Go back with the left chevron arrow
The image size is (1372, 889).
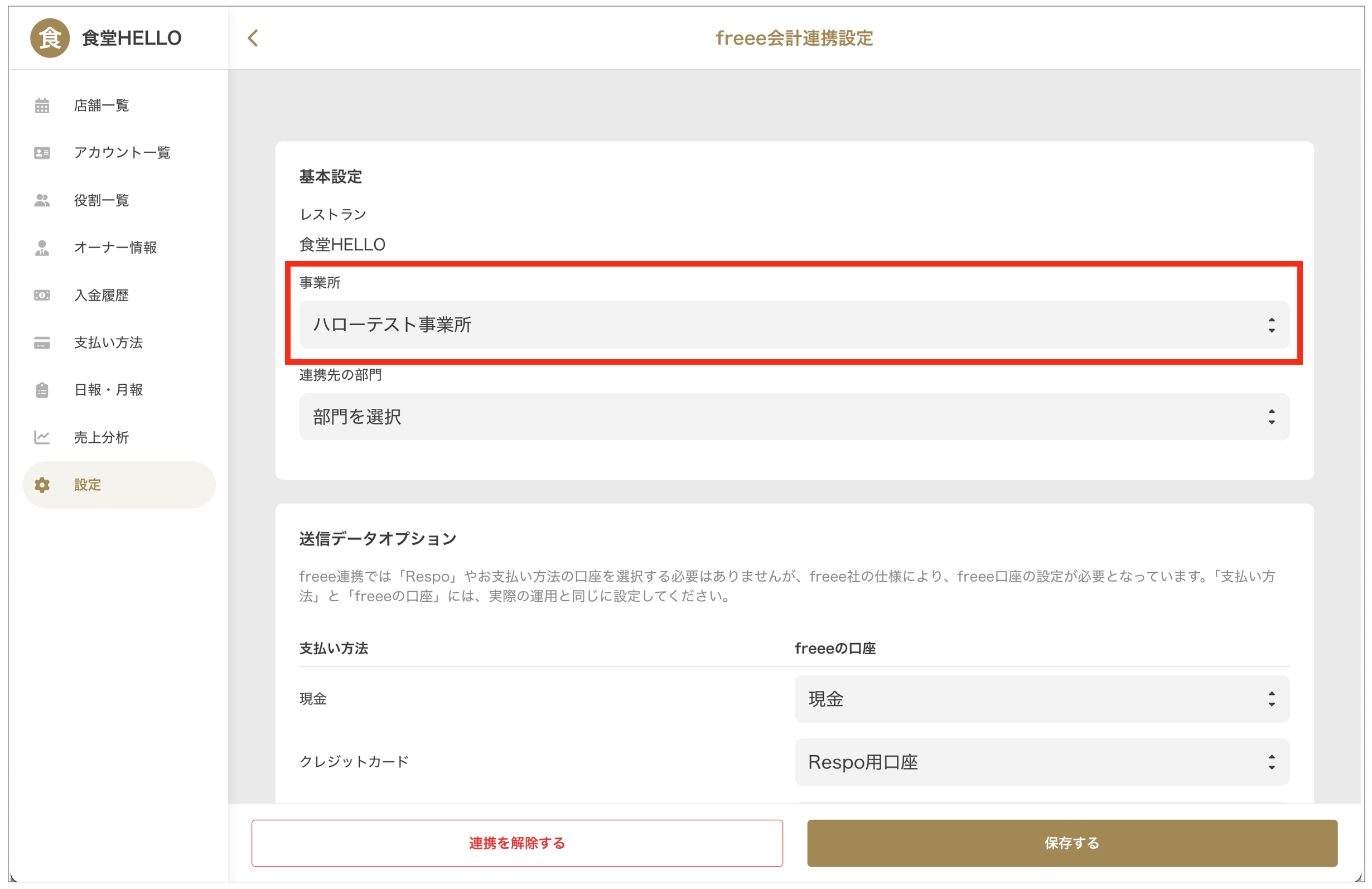253,38
